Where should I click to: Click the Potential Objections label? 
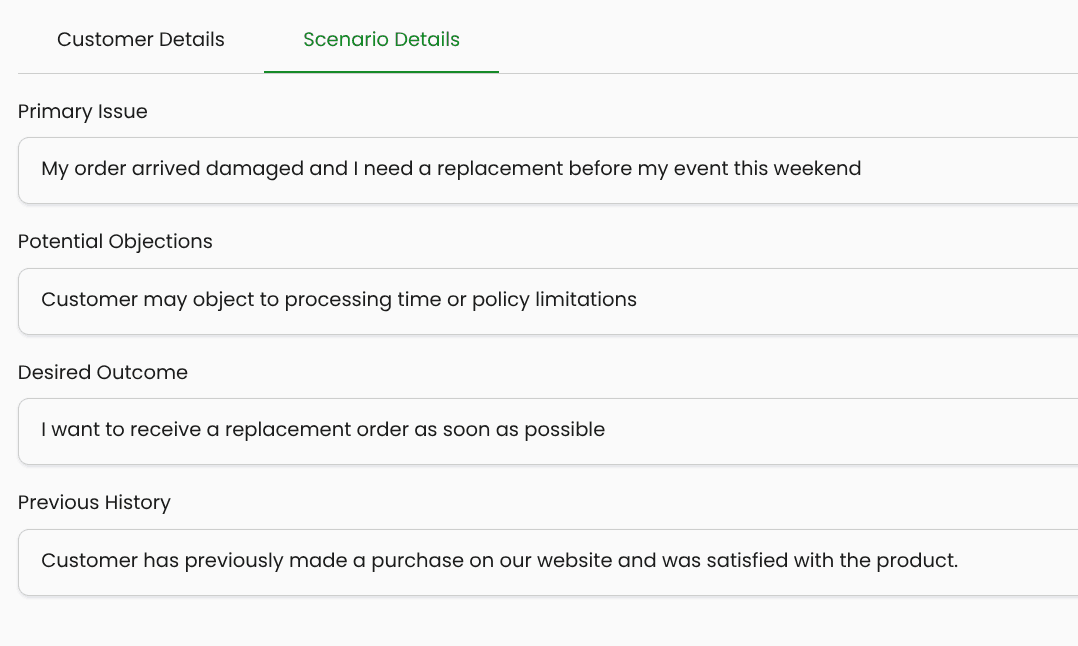(115, 242)
